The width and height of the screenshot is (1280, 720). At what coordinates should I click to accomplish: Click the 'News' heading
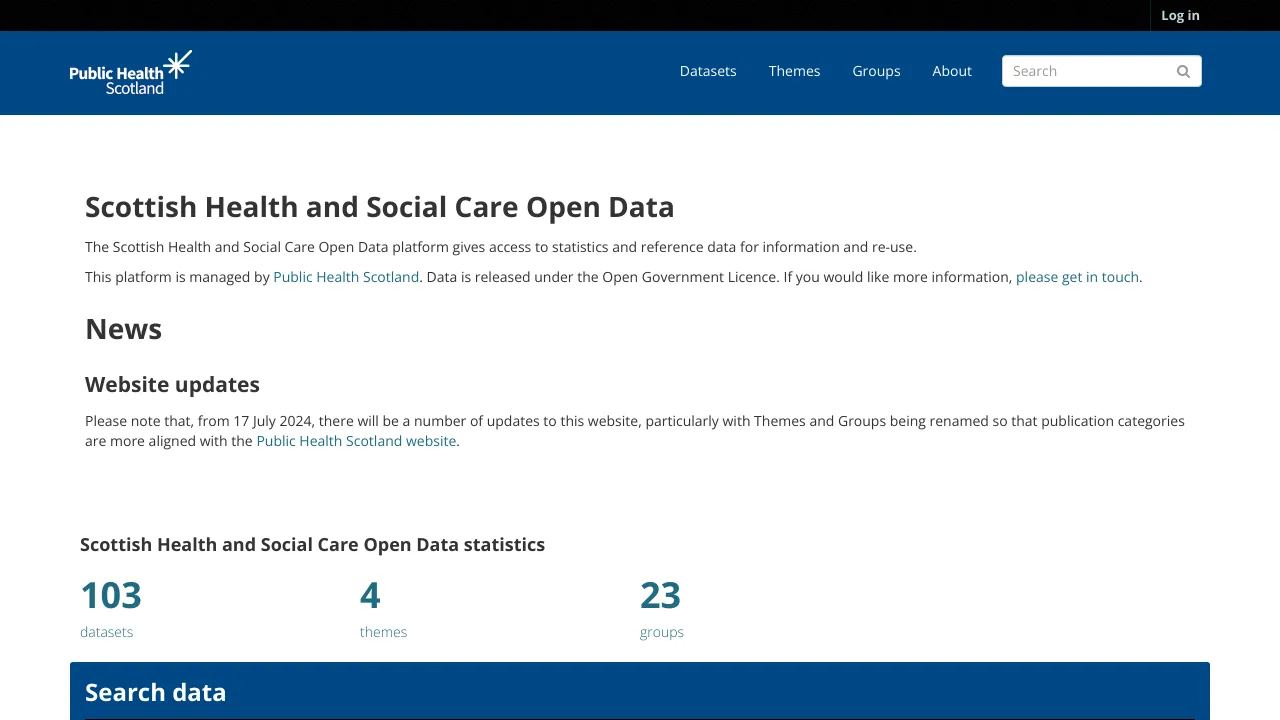pos(123,329)
